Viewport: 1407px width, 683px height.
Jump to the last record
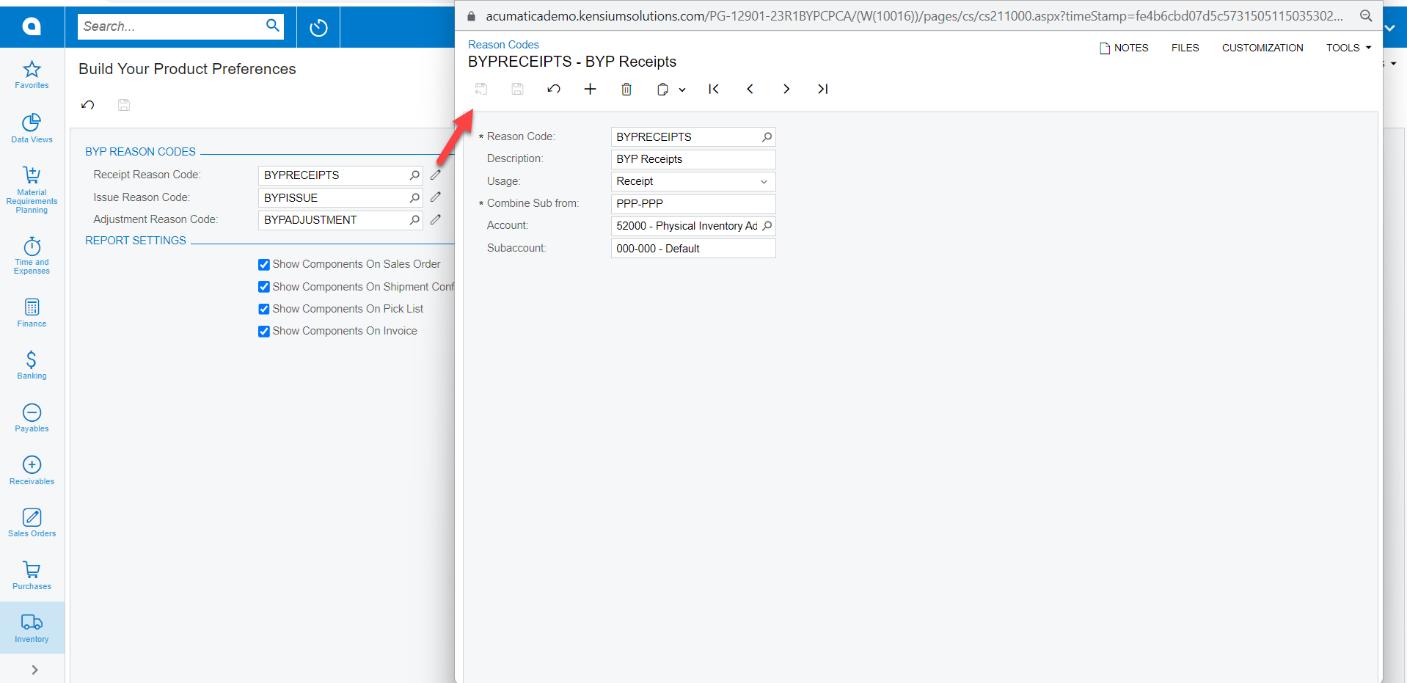click(x=822, y=89)
